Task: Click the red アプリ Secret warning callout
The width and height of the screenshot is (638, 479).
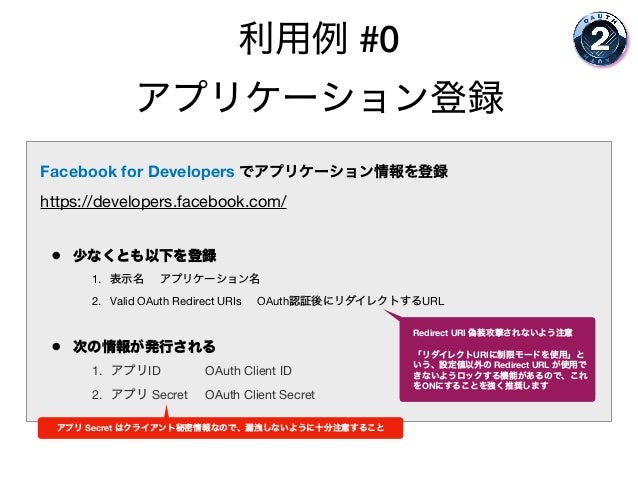Action: [x=221, y=428]
